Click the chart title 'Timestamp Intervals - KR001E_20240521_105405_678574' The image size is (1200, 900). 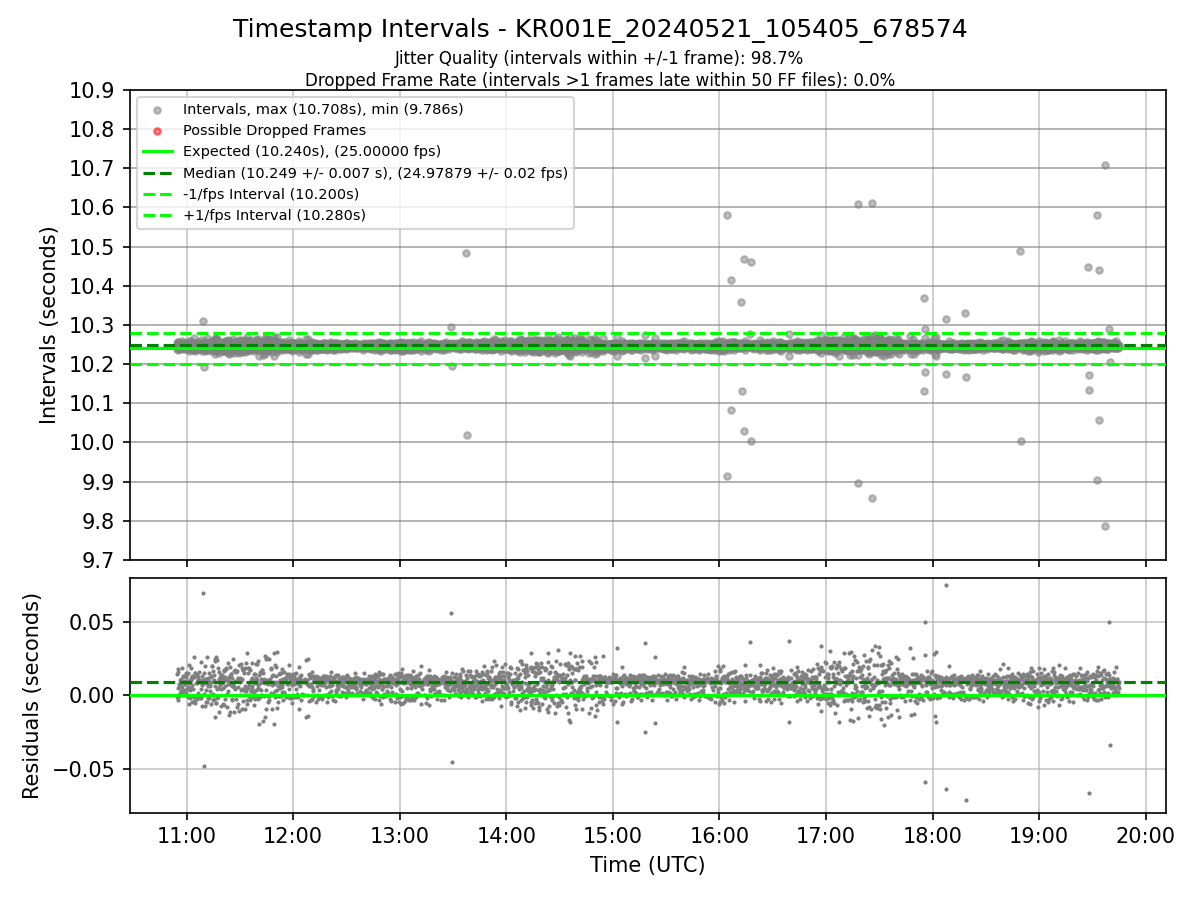(600, 29)
